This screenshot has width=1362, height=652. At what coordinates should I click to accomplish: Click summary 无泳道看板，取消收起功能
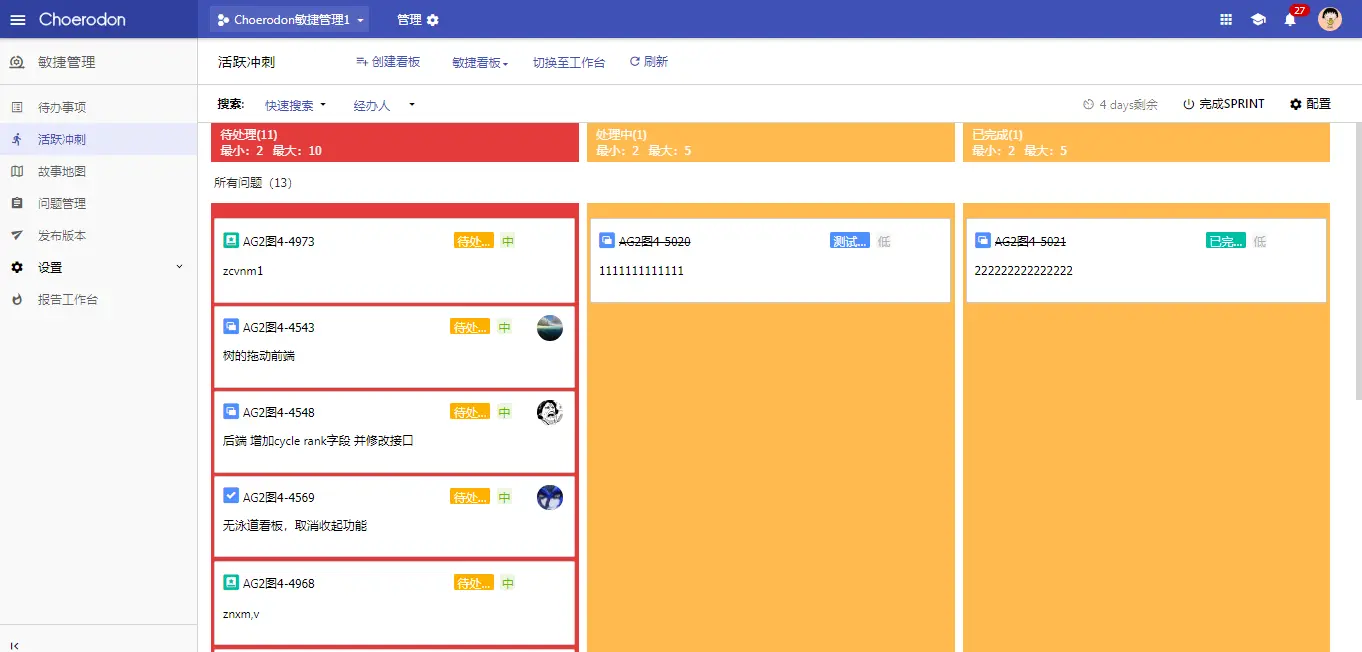tap(295, 526)
